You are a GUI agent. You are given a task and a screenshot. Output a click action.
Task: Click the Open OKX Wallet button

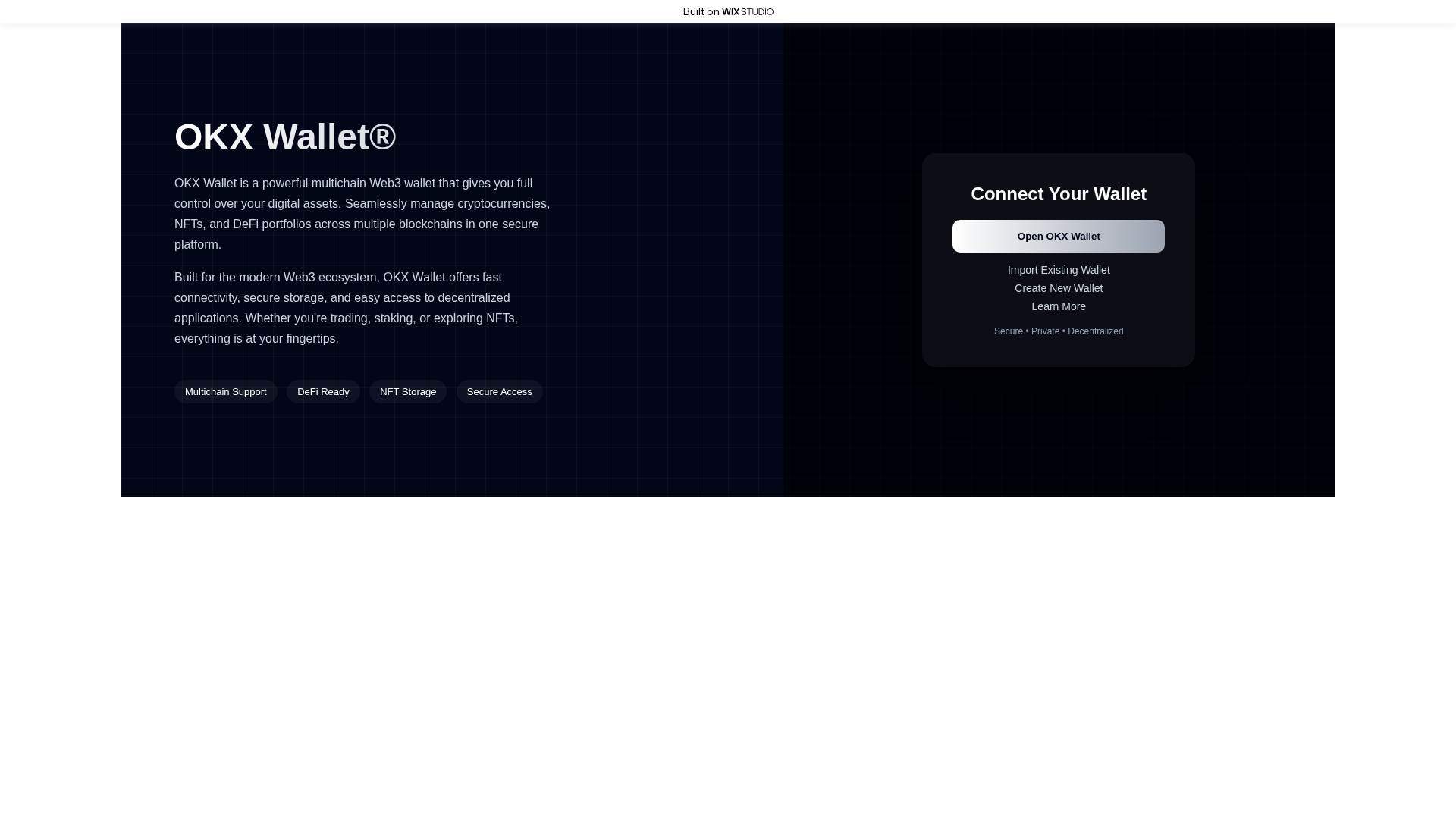point(1058,236)
